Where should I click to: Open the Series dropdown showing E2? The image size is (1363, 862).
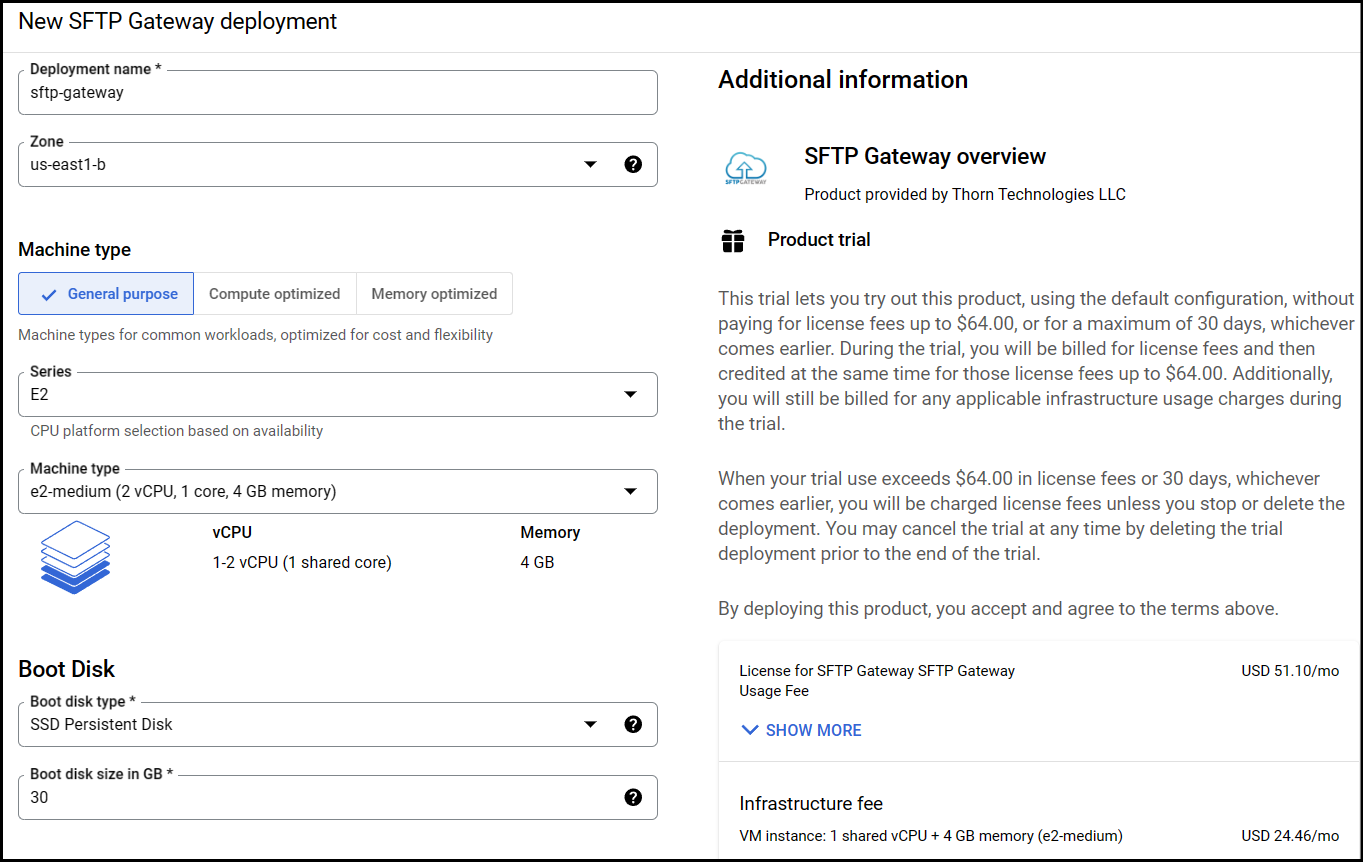pos(338,394)
